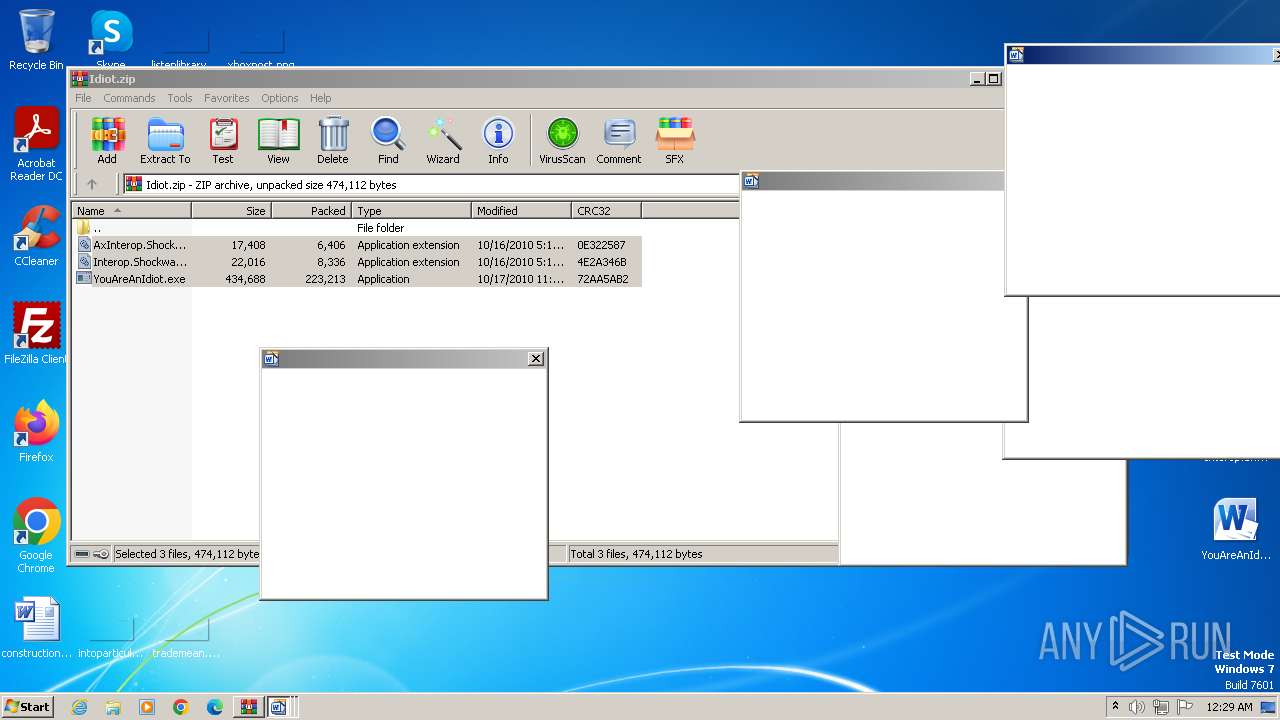The width and height of the screenshot is (1280, 720).
Task: Go up one folder with the arrow button
Action: click(92, 184)
